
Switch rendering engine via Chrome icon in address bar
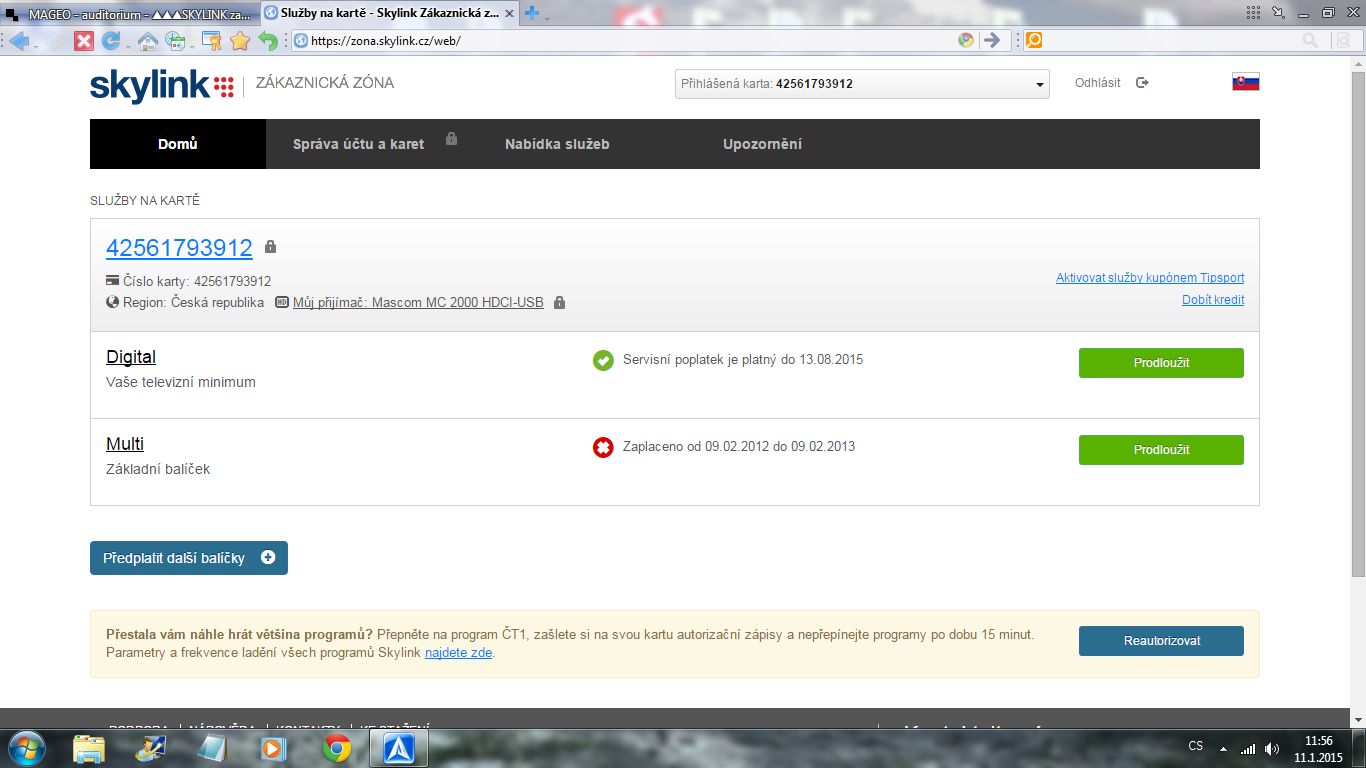(x=966, y=40)
